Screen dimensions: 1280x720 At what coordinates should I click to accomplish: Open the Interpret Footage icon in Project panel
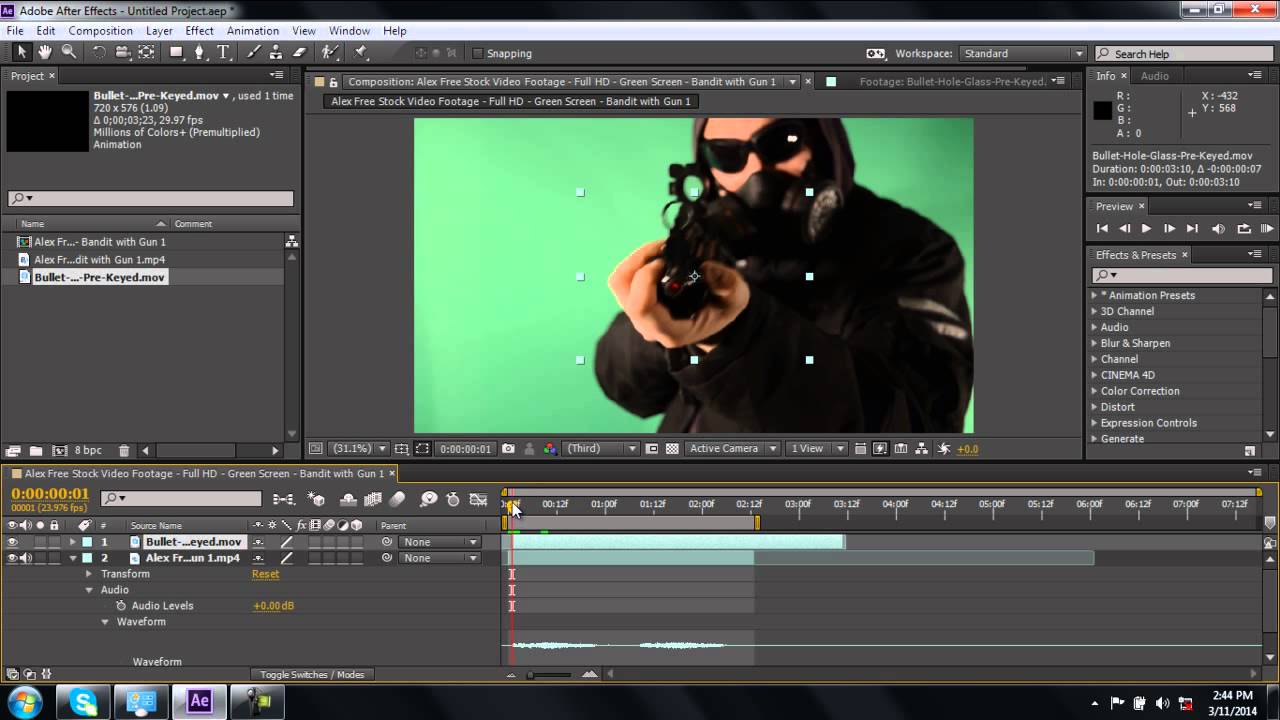click(13, 451)
